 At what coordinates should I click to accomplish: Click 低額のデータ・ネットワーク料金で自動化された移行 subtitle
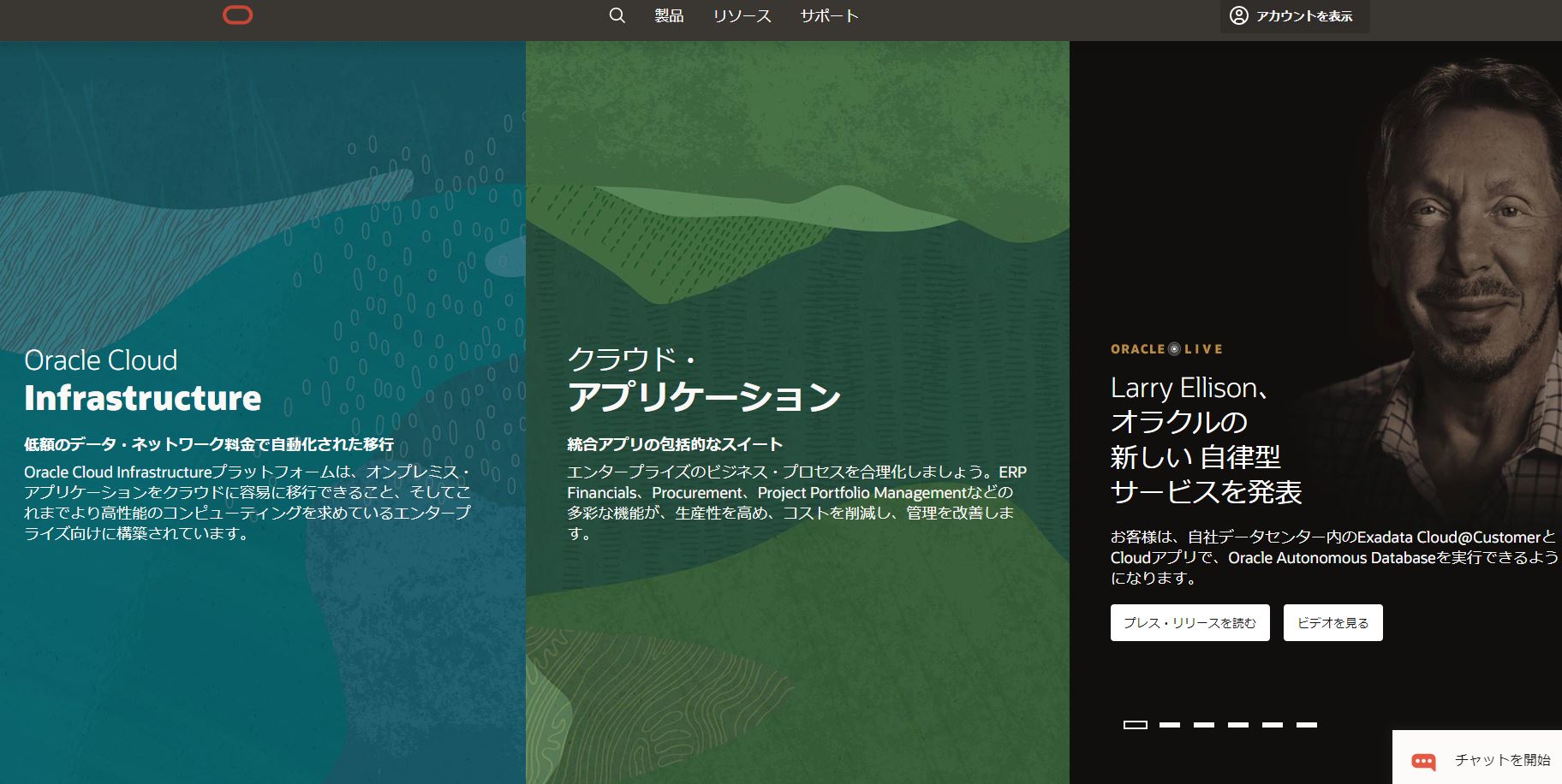tap(209, 444)
